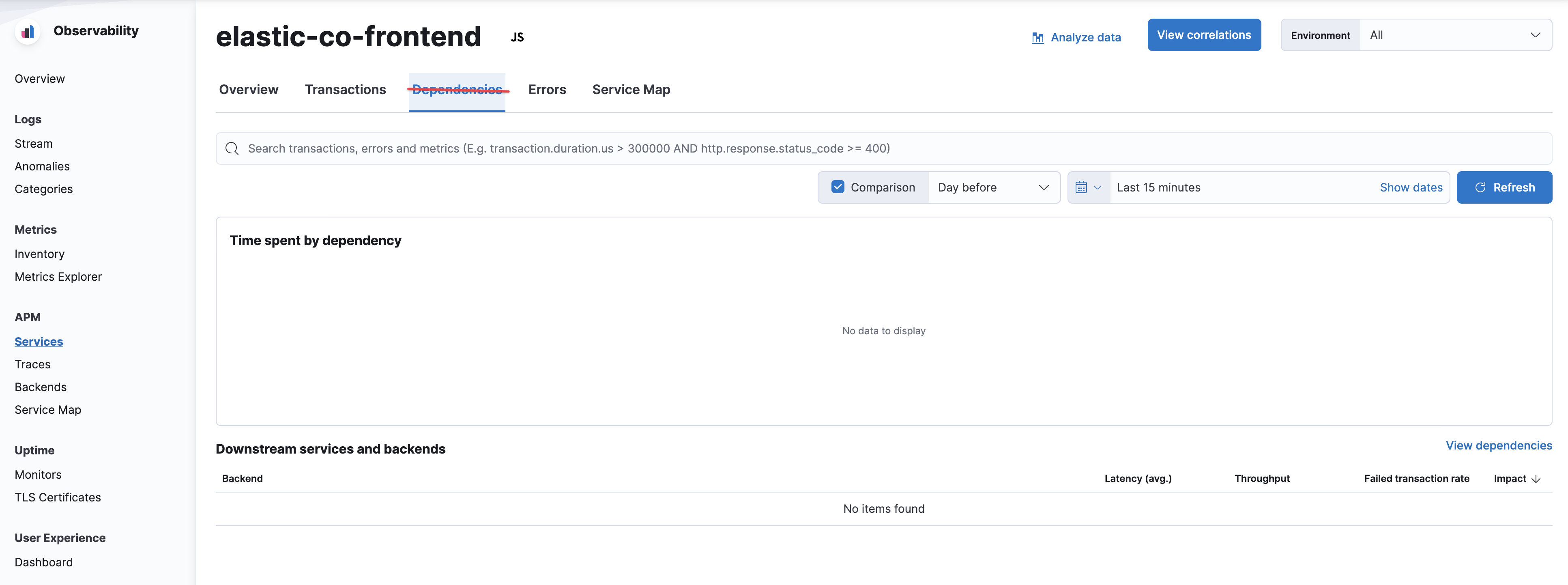
Task: Switch to the Overview tab
Action: click(x=248, y=90)
